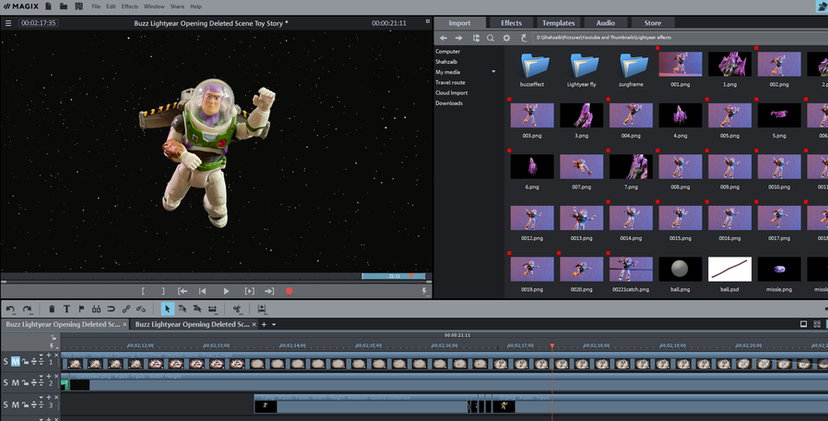Toggle mute M on track 1

point(15,362)
